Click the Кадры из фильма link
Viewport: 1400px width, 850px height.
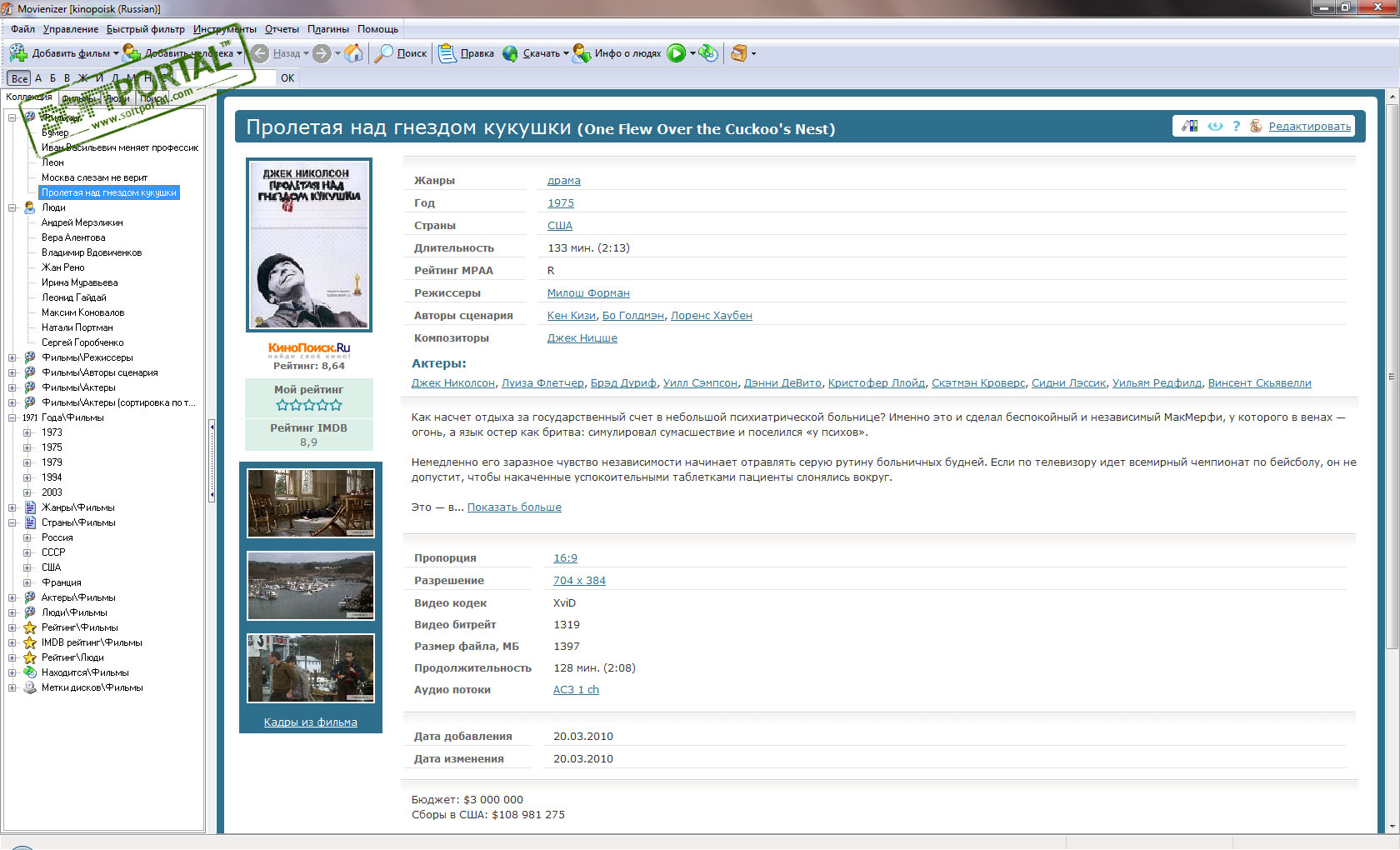point(311,722)
